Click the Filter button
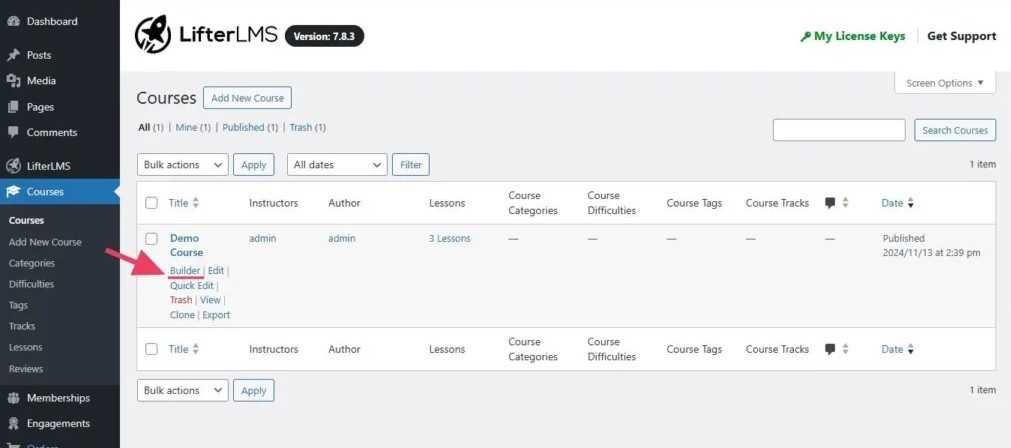Image resolution: width=1011 pixels, height=448 pixels. pos(411,164)
